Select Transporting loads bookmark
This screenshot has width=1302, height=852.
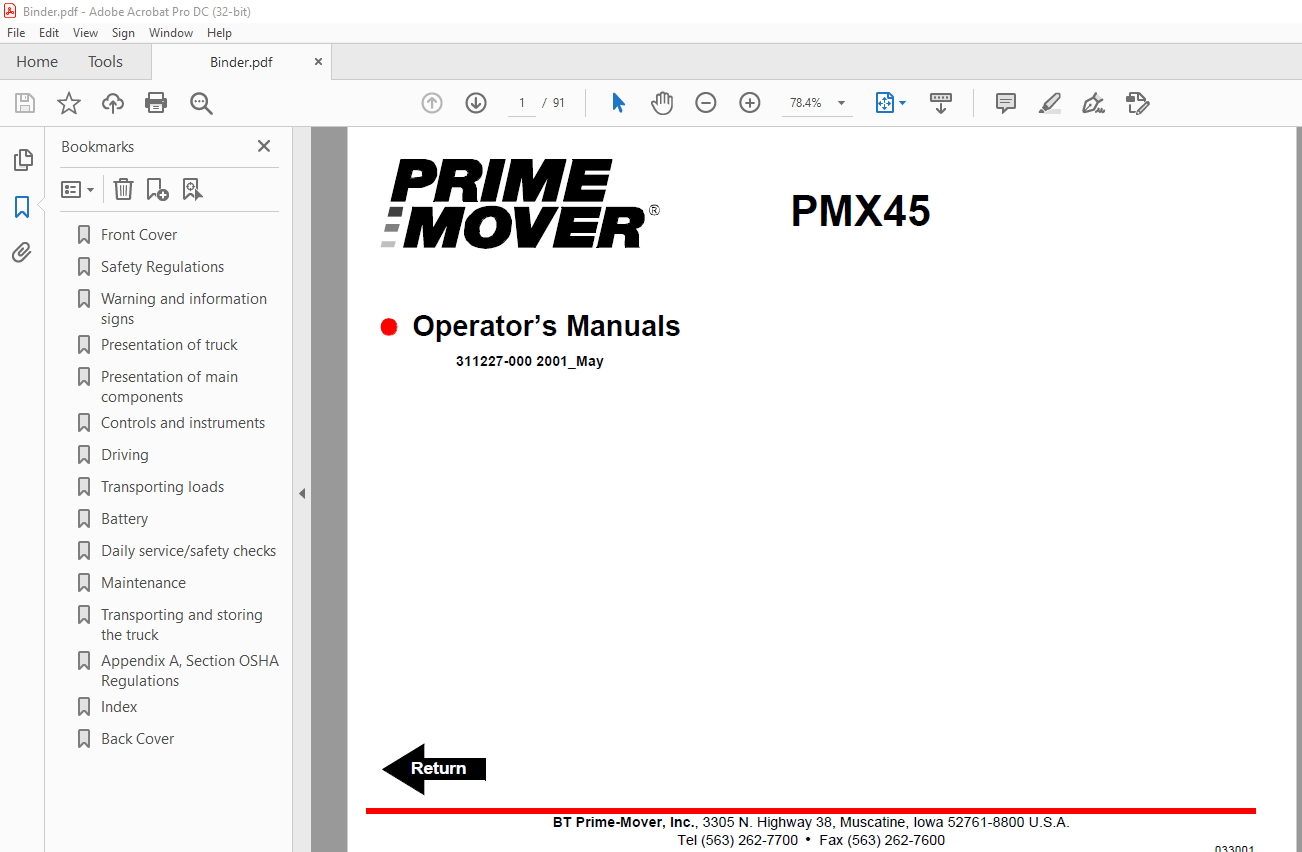[x=162, y=487]
